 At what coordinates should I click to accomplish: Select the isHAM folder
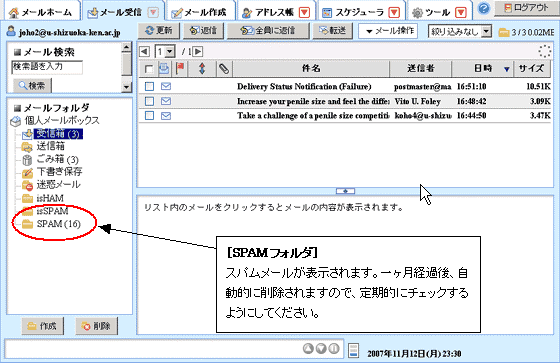point(50,198)
